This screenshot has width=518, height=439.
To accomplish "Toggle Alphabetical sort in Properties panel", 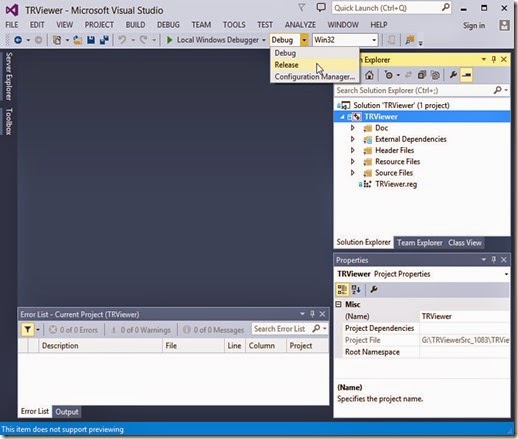I will point(356,289).
